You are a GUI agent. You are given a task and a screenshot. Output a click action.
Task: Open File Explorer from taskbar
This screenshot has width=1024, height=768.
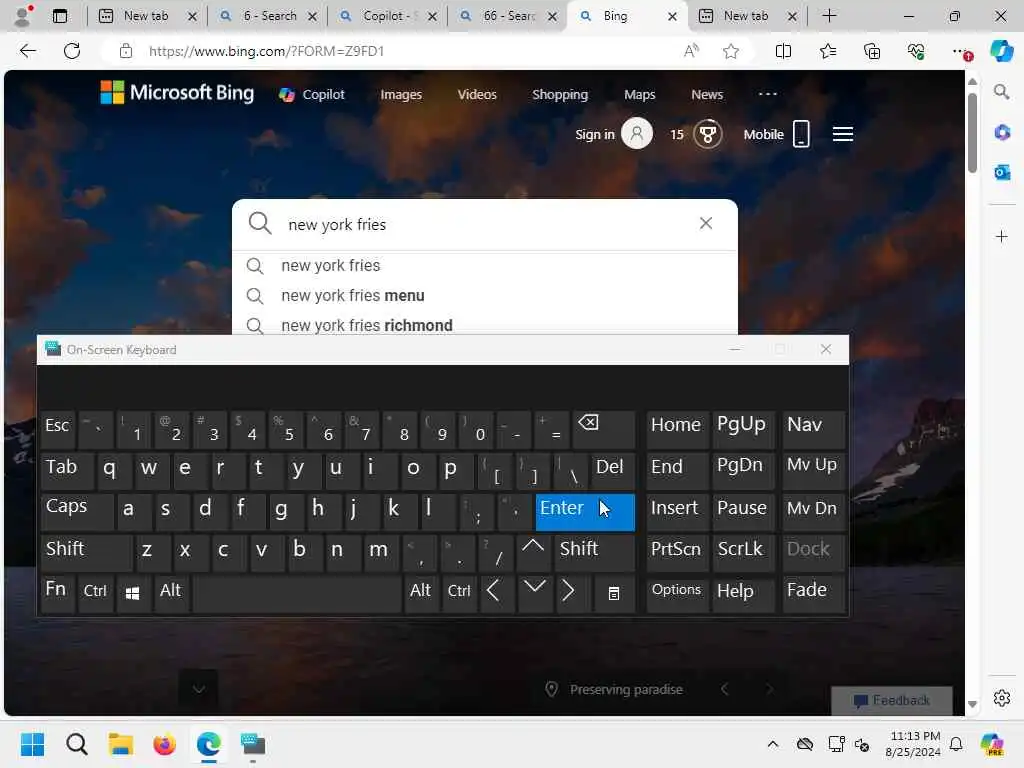(x=121, y=744)
